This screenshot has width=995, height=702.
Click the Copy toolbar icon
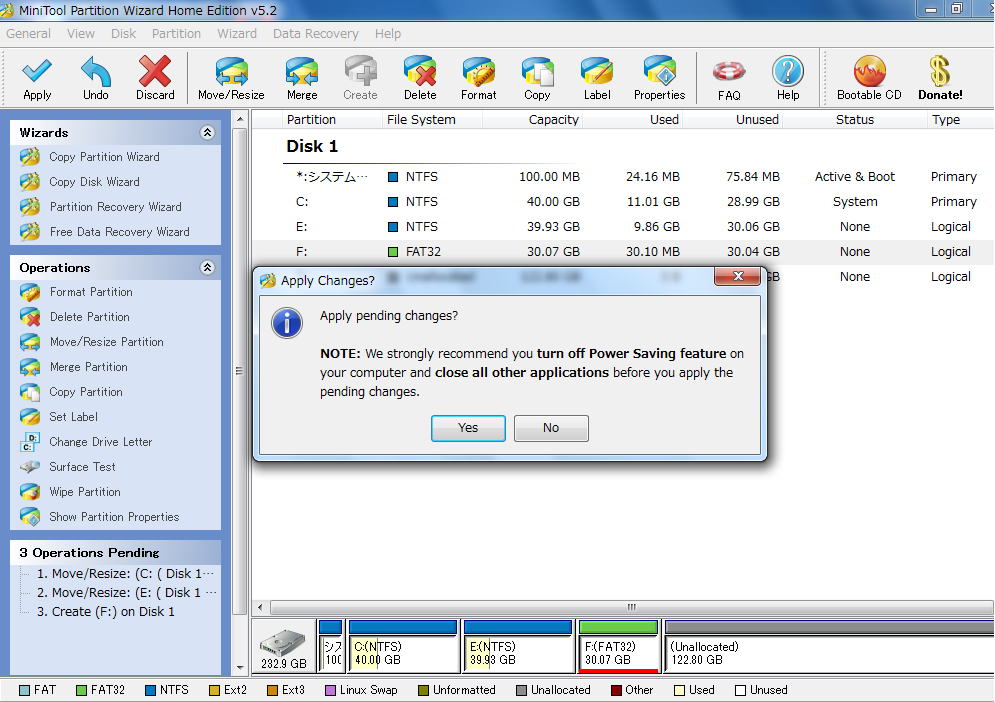coord(537,71)
